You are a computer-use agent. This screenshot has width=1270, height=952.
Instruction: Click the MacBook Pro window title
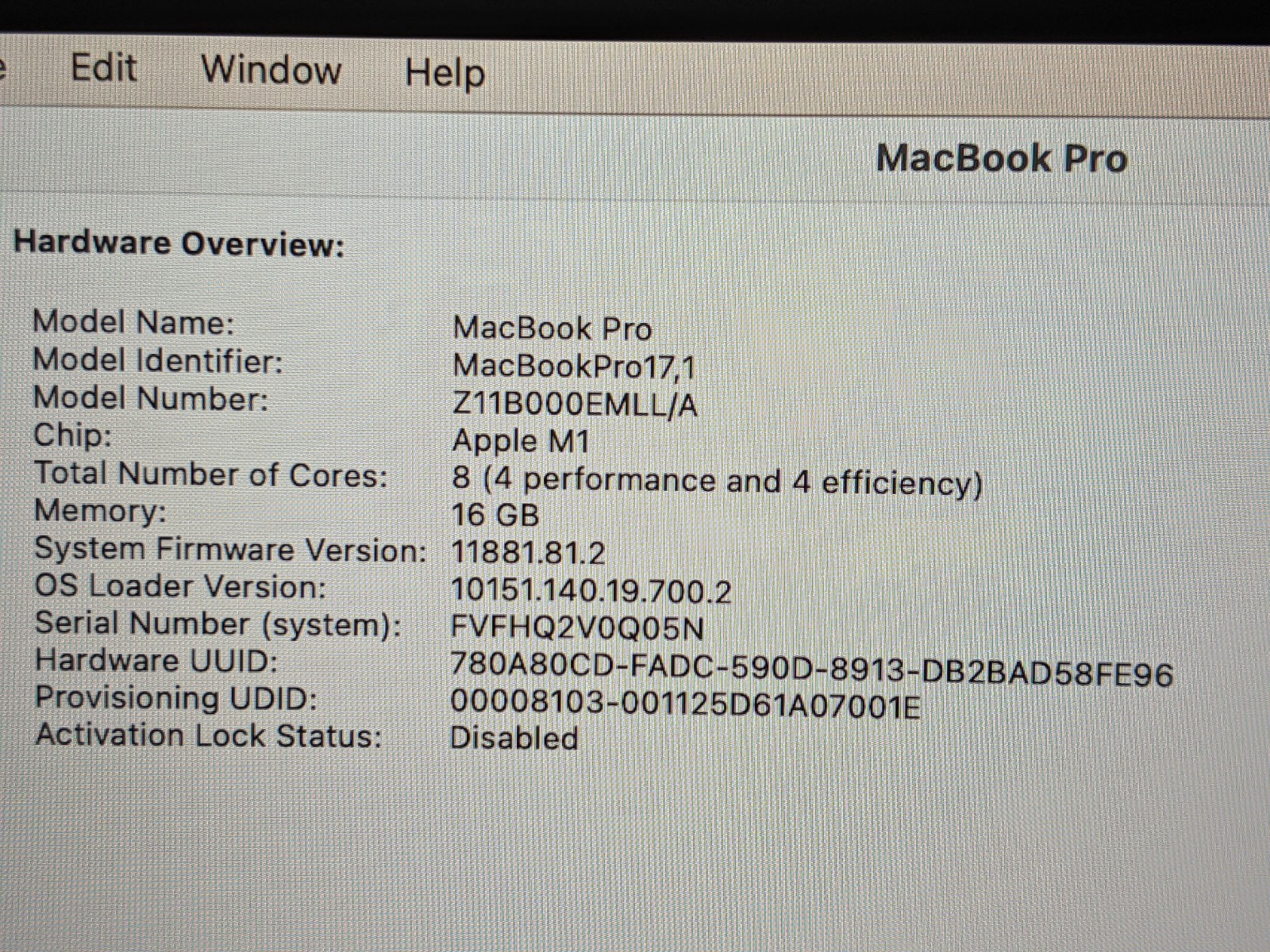pyautogui.click(x=1002, y=158)
